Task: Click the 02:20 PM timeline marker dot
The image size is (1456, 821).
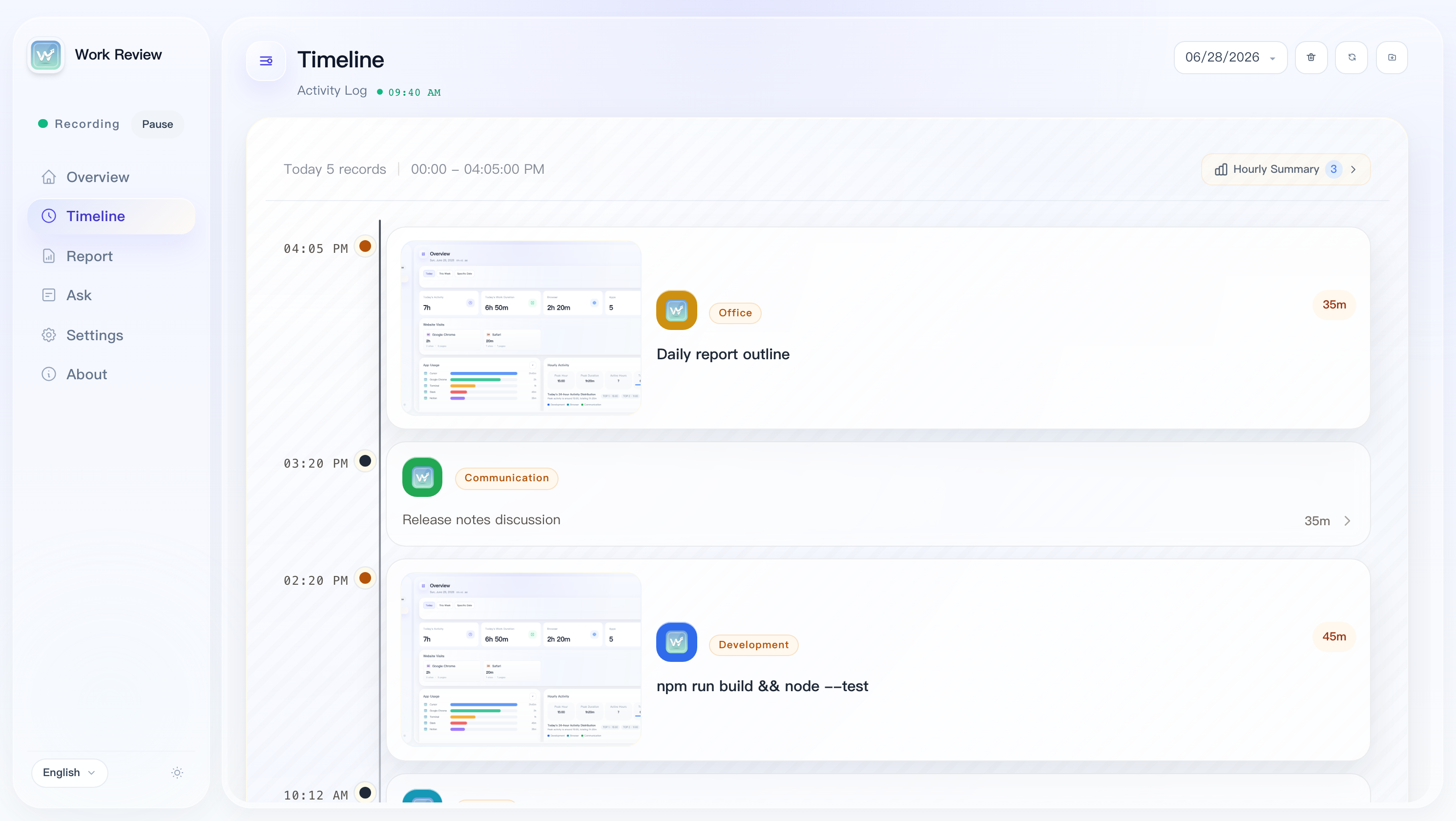Action: (365, 578)
